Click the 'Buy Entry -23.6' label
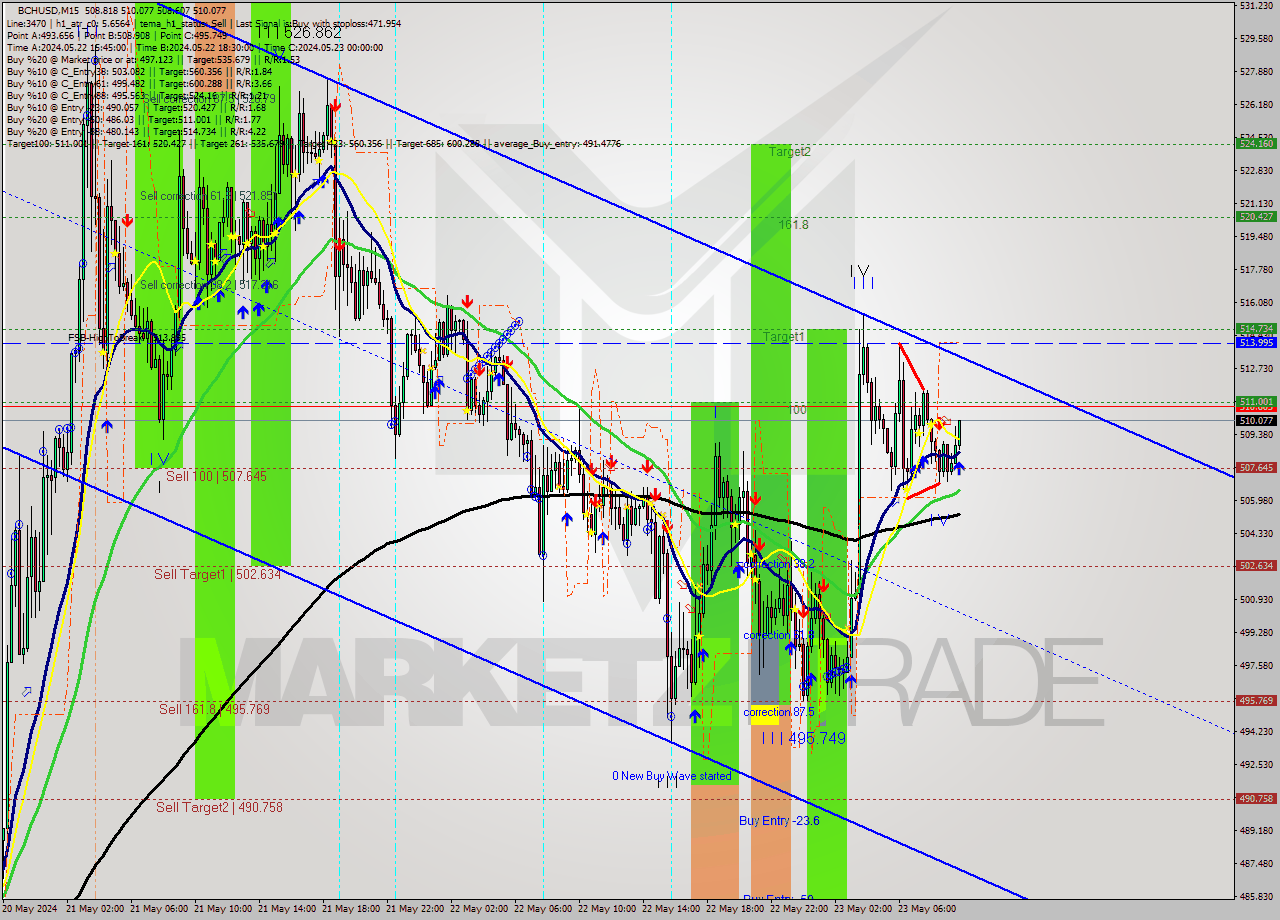The height and width of the screenshot is (920, 1280). click(x=779, y=821)
